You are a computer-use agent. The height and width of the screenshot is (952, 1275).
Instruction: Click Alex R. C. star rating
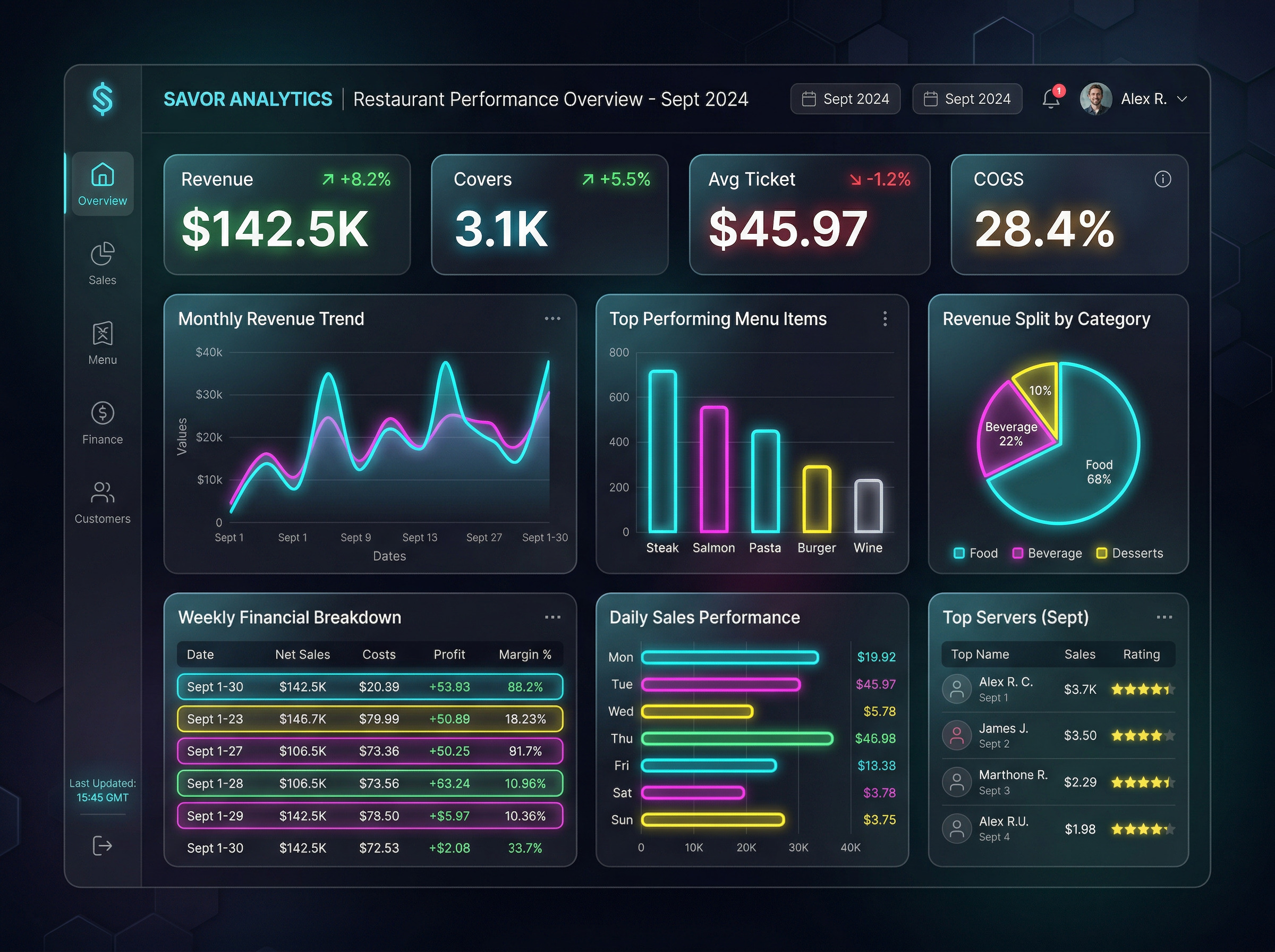click(1143, 689)
